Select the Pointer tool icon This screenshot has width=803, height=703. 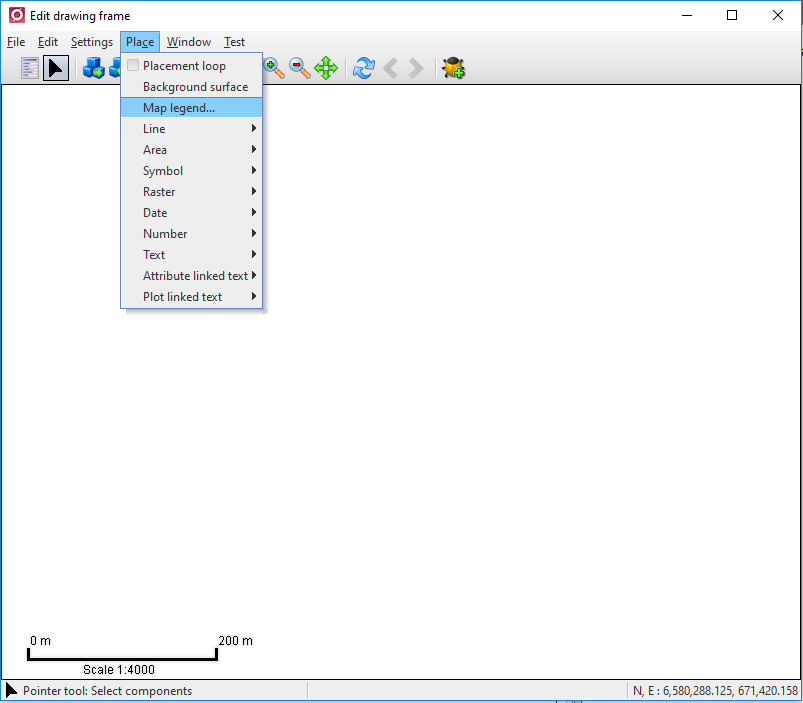(56, 68)
